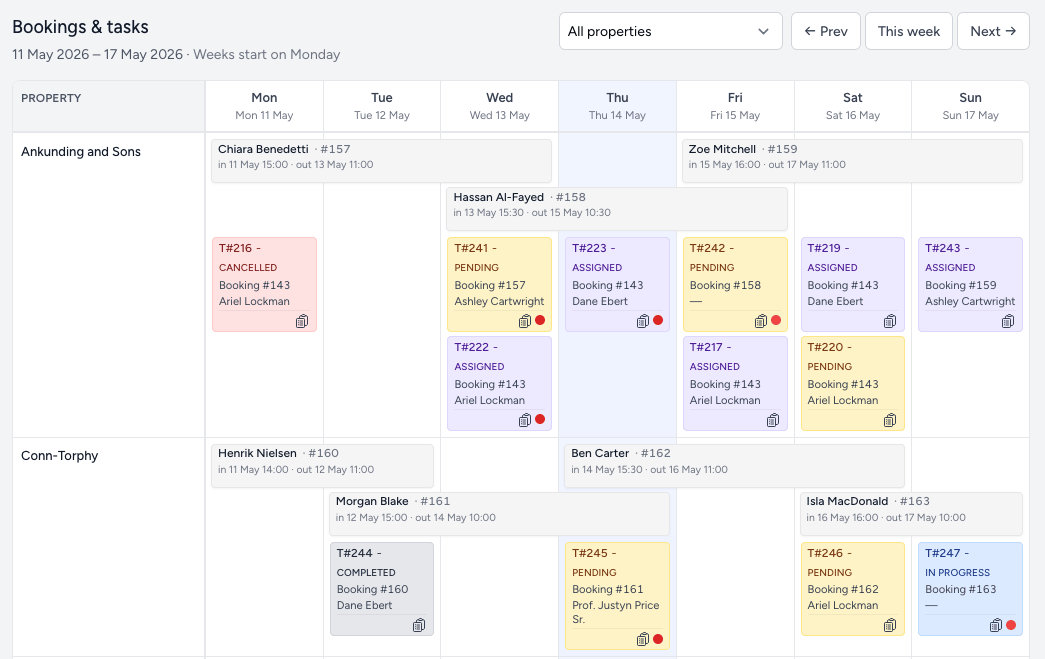Open Hassan Al-Fayed booking #158
Screen dimensions: 1045x659
click(616, 209)
